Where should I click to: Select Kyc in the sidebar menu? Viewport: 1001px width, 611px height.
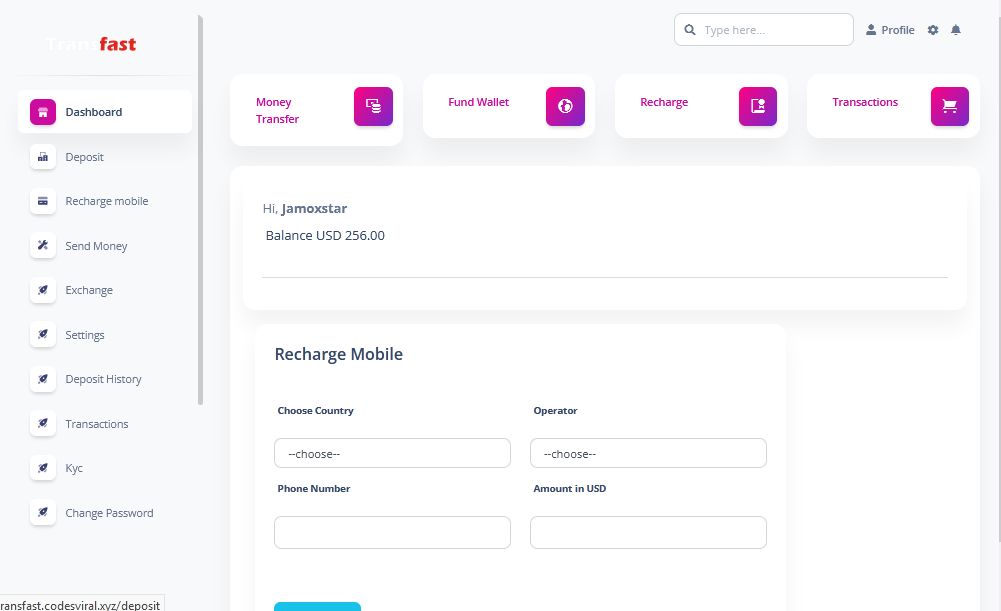[x=74, y=468]
